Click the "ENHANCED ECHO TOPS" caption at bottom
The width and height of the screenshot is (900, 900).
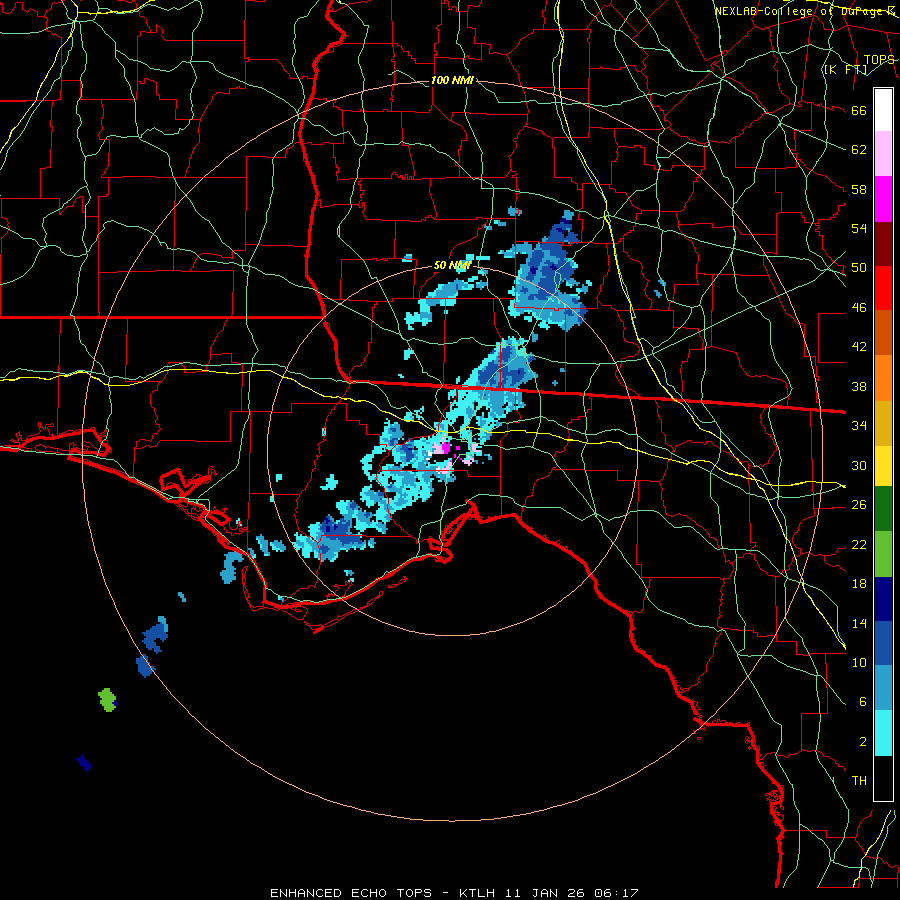tap(351, 893)
